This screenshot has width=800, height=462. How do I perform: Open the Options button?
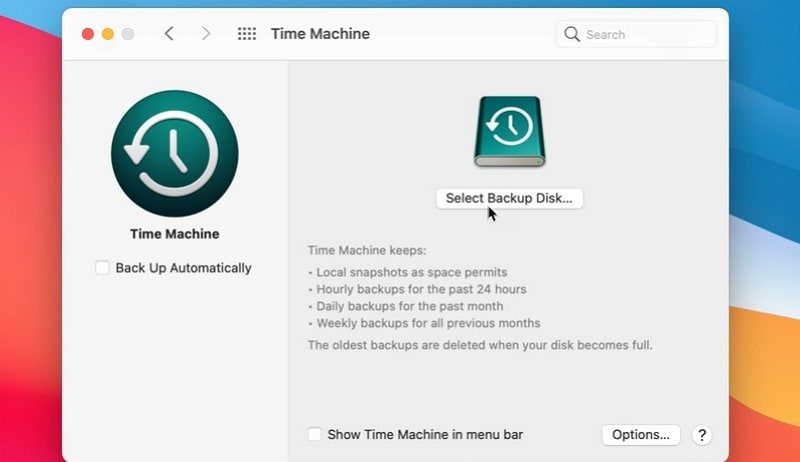point(641,435)
